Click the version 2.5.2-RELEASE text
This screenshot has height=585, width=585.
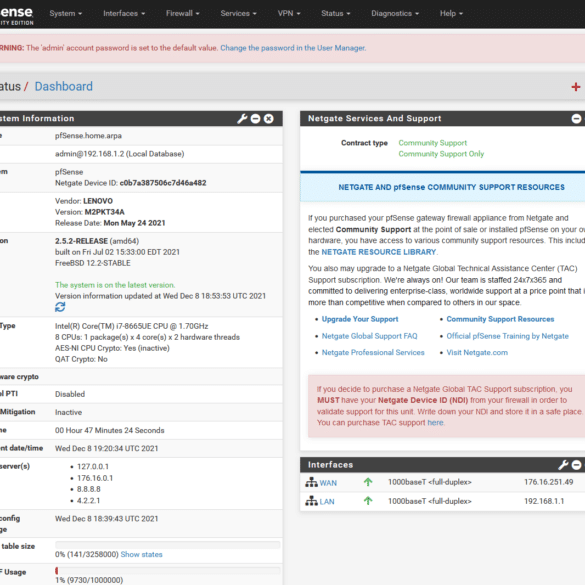click(x=81, y=241)
